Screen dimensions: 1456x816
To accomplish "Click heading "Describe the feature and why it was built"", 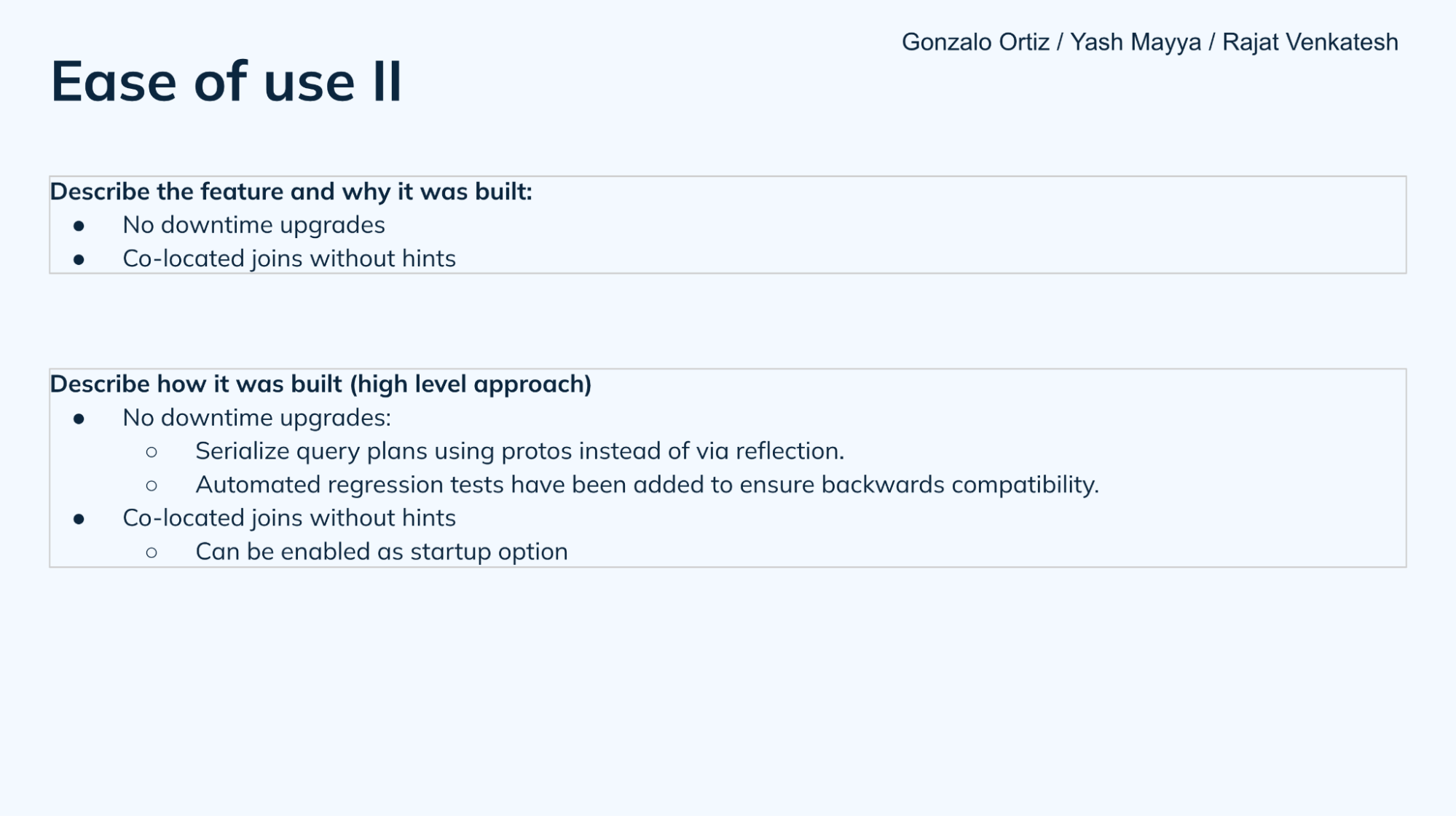I will tap(291, 191).
